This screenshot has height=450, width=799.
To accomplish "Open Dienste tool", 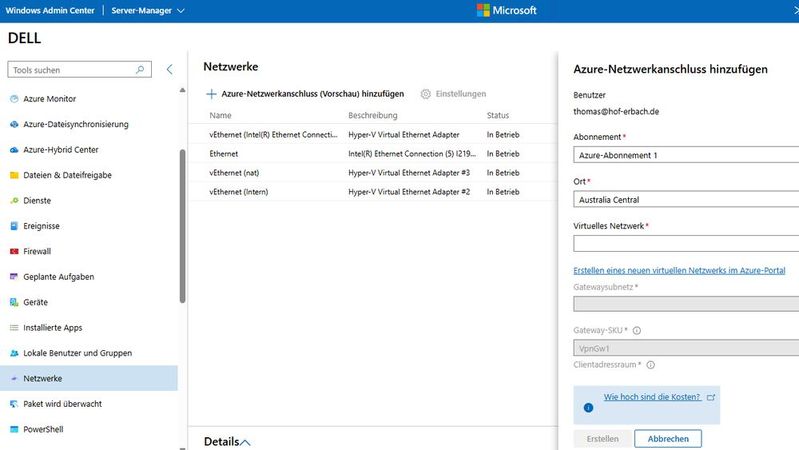I will click(x=37, y=201).
